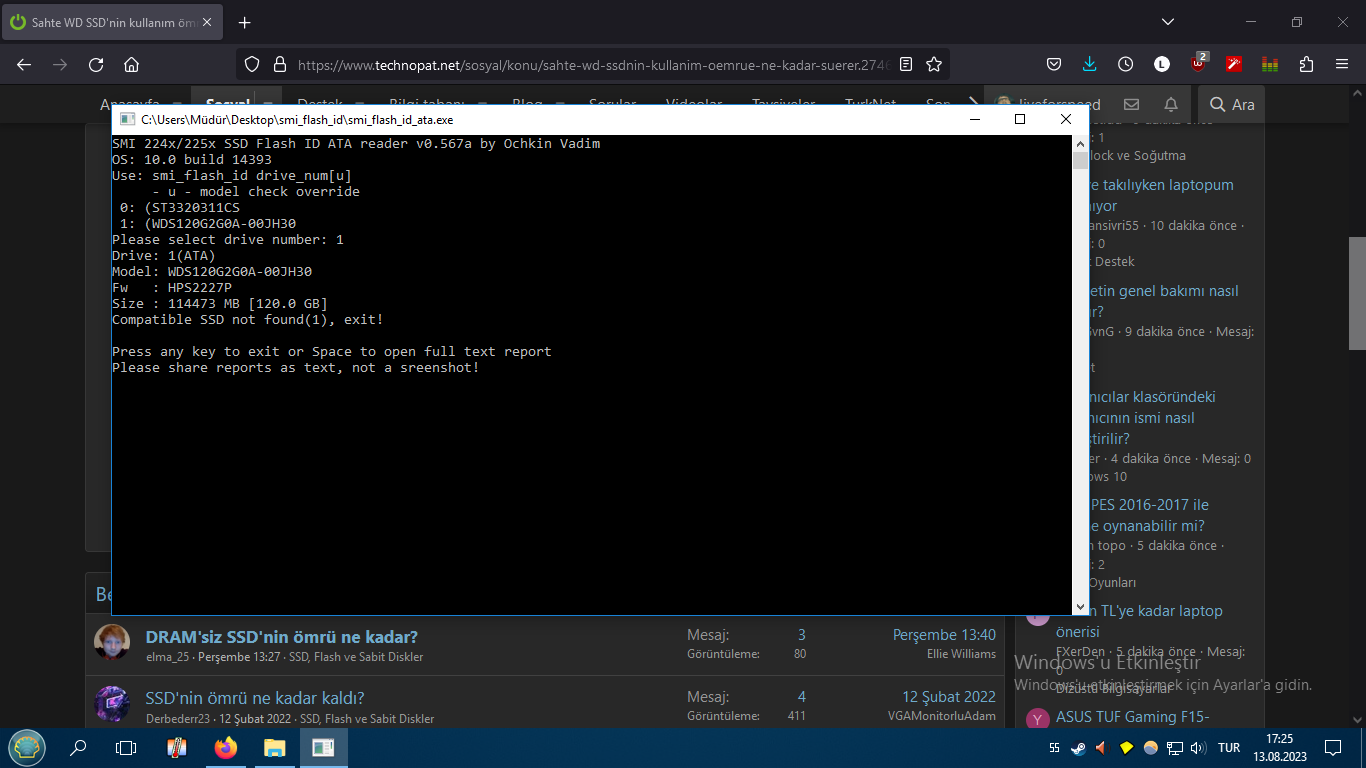Open the history clock icon
The width and height of the screenshot is (1366, 768).
tap(1126, 64)
